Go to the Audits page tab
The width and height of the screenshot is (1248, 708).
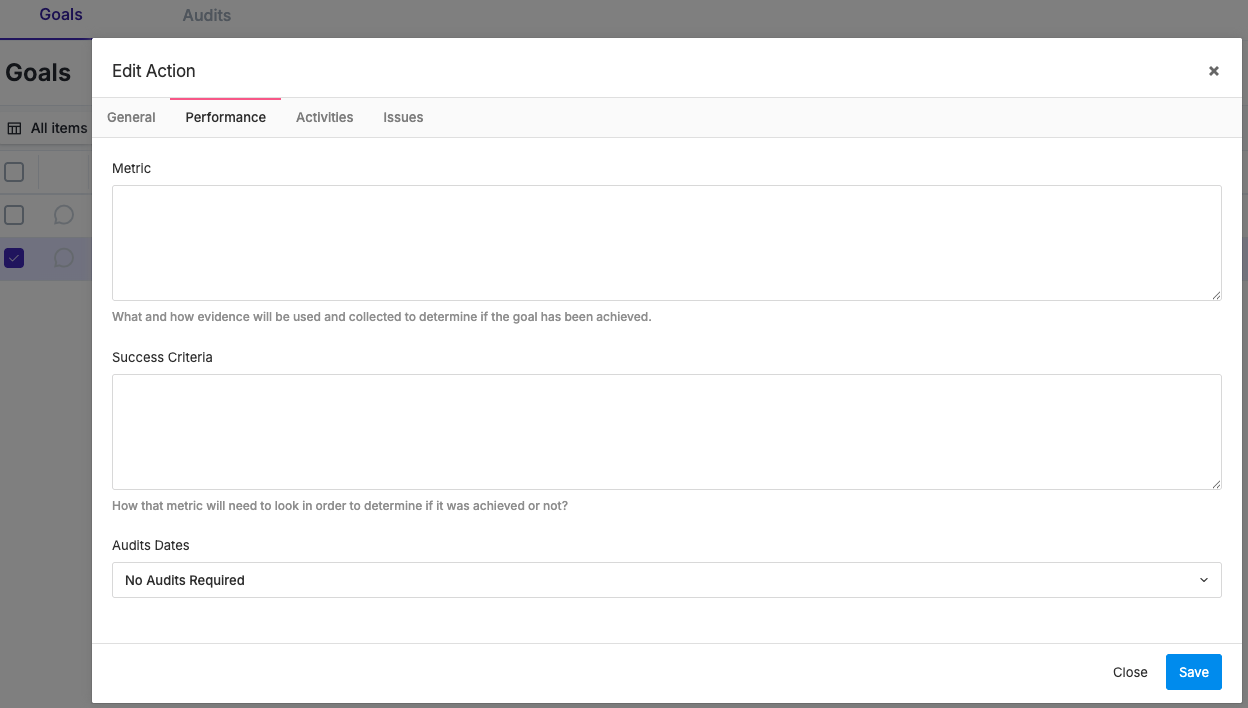click(206, 16)
